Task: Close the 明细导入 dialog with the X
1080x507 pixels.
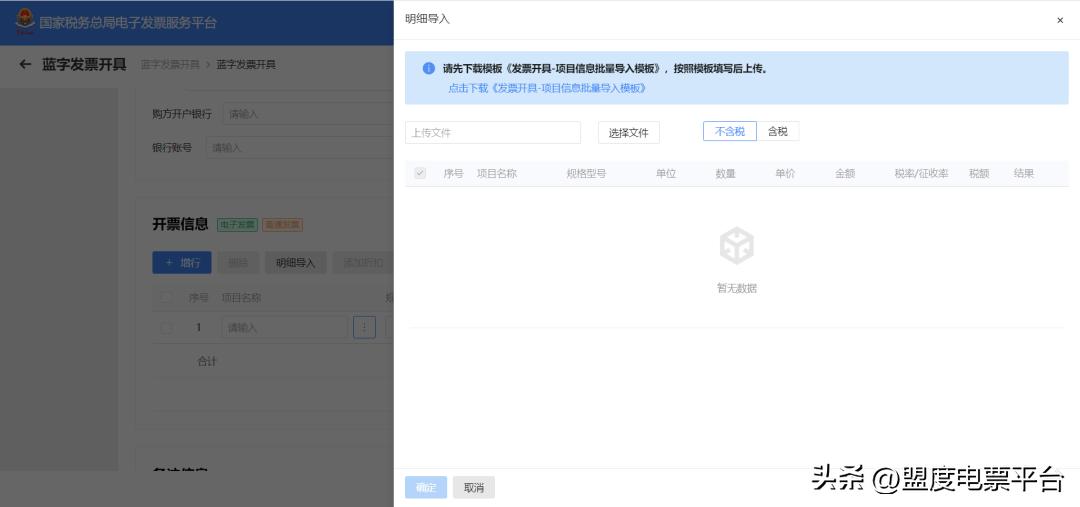Action: point(1060,21)
